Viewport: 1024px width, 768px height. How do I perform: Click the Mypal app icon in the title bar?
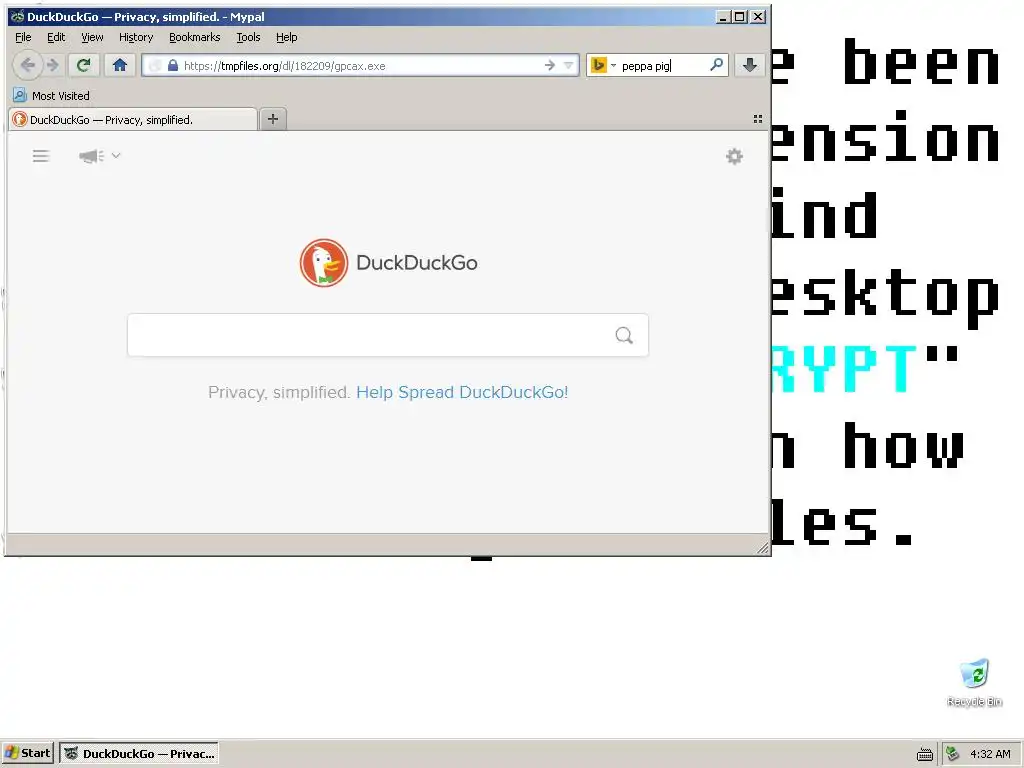click(x=17, y=16)
